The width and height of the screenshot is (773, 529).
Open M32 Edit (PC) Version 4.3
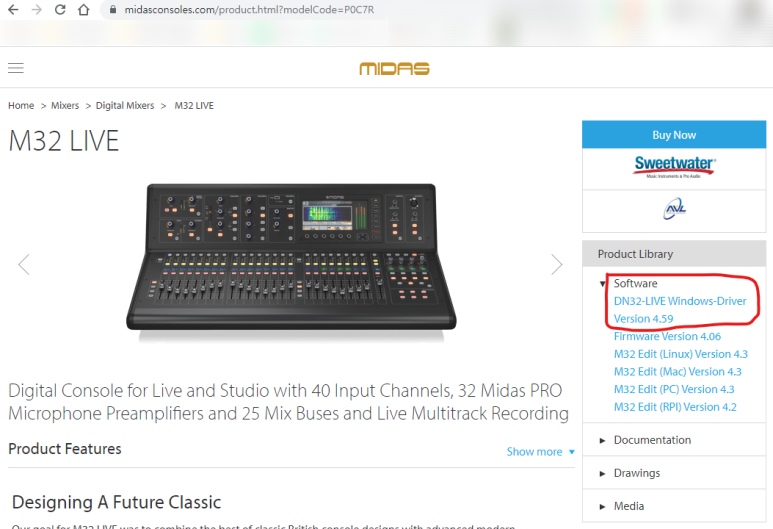click(674, 389)
